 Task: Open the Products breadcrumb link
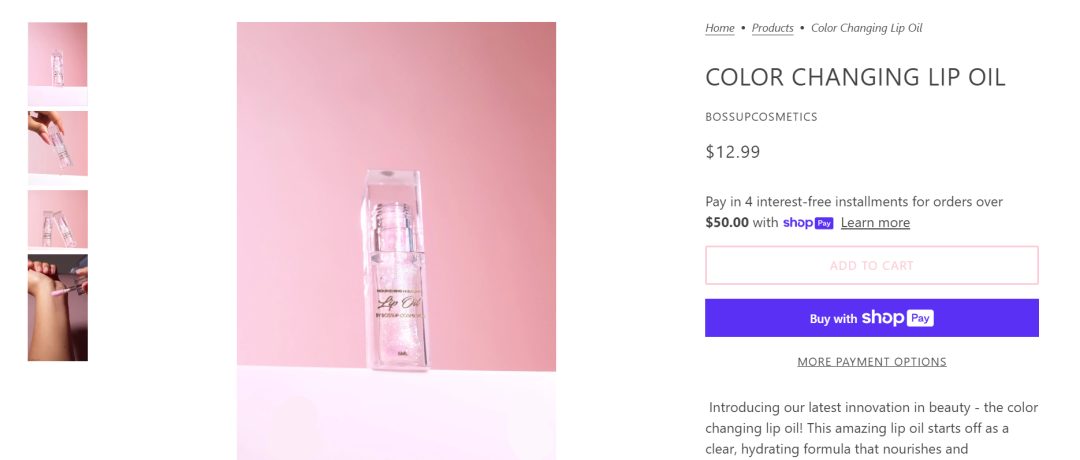[x=772, y=28]
